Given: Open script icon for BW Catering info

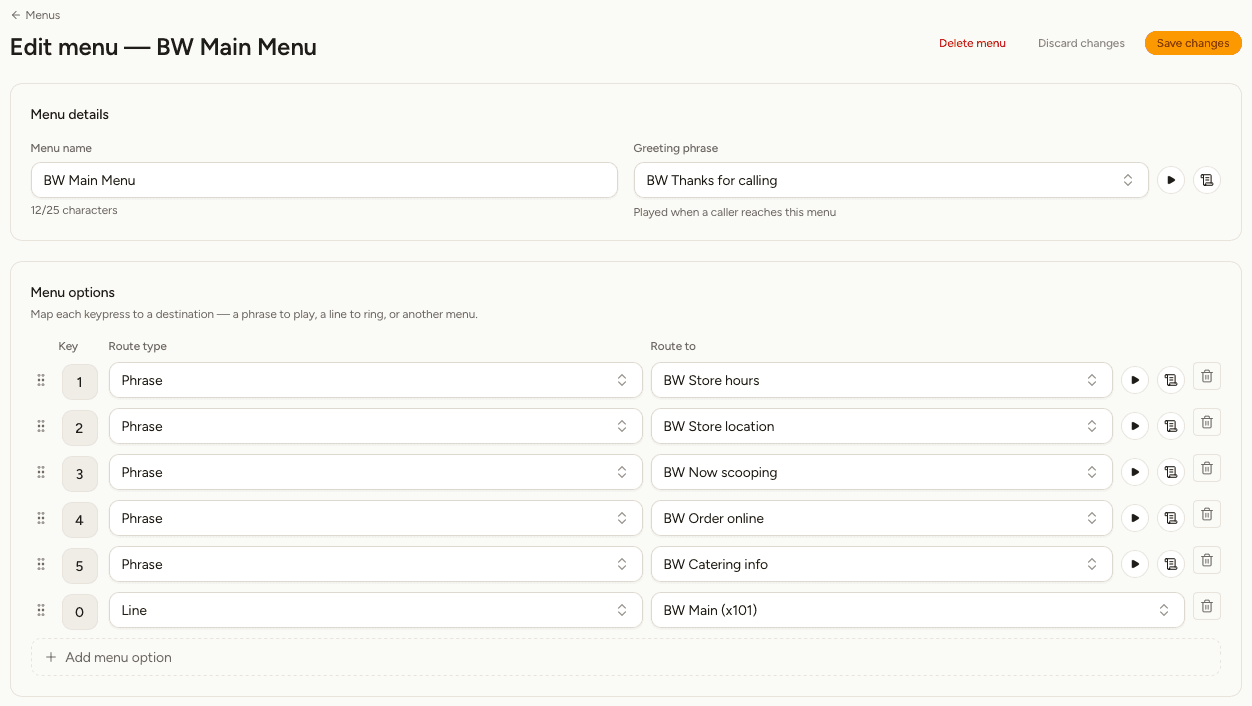Looking at the screenshot, I should coord(1171,564).
